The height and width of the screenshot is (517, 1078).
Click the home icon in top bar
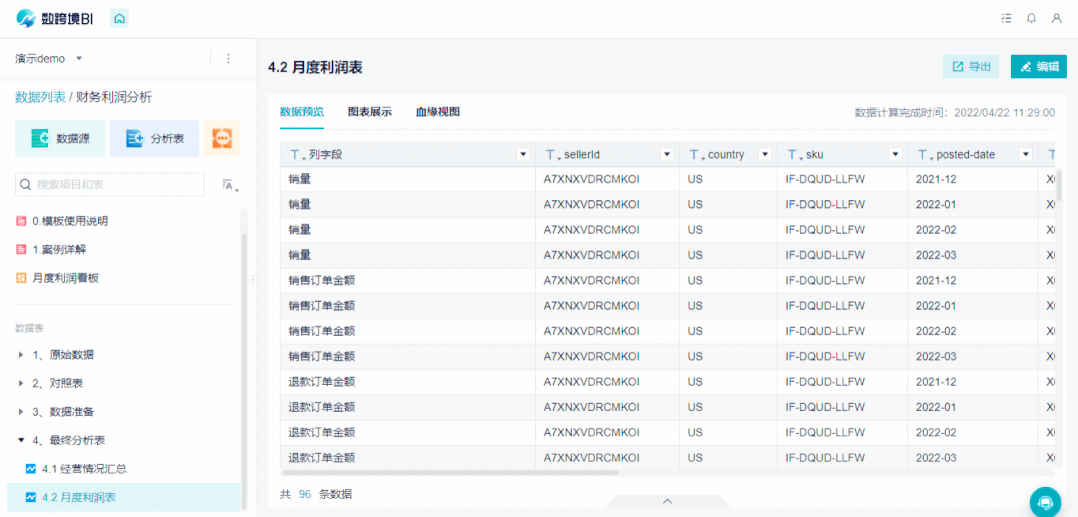click(120, 19)
